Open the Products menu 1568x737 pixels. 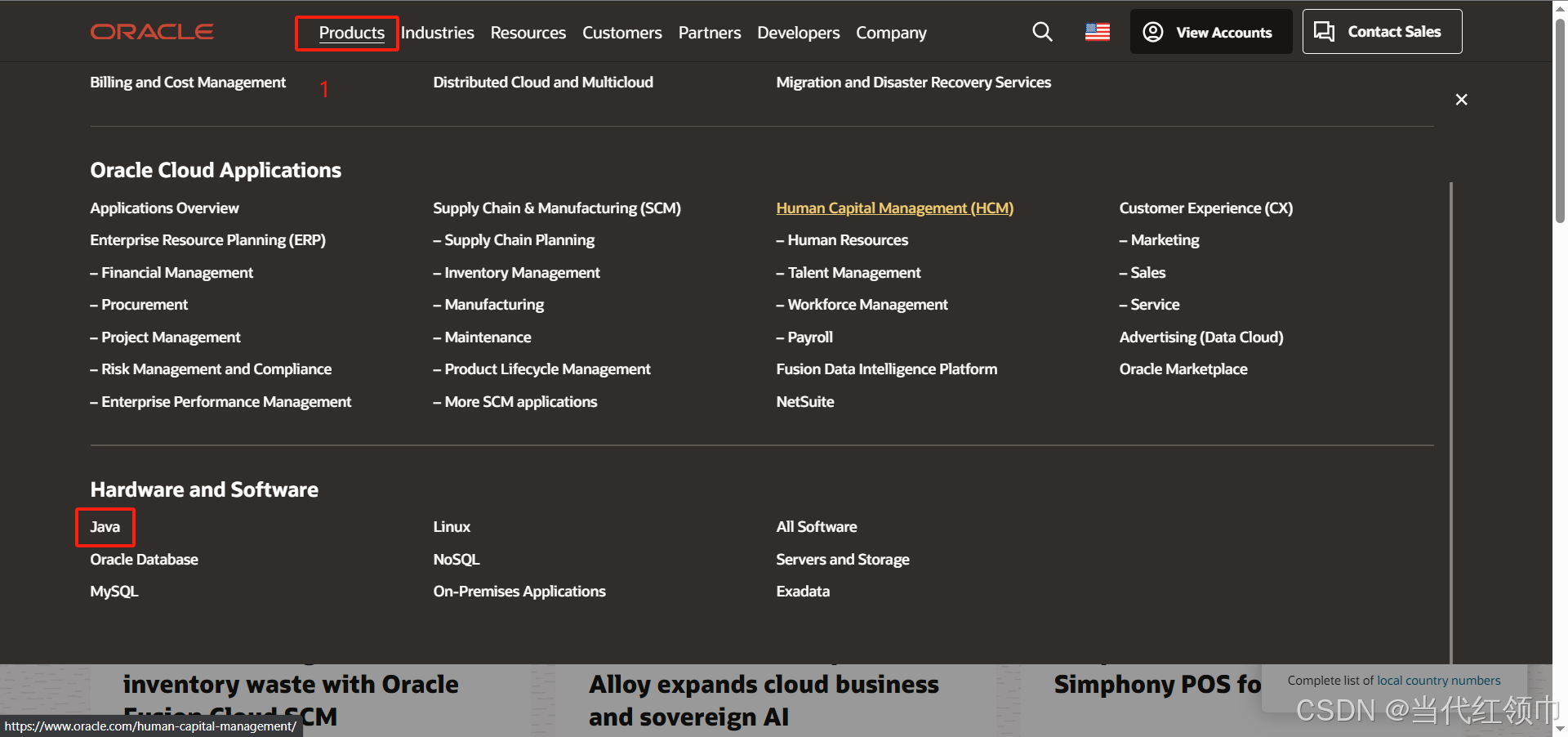tap(352, 33)
